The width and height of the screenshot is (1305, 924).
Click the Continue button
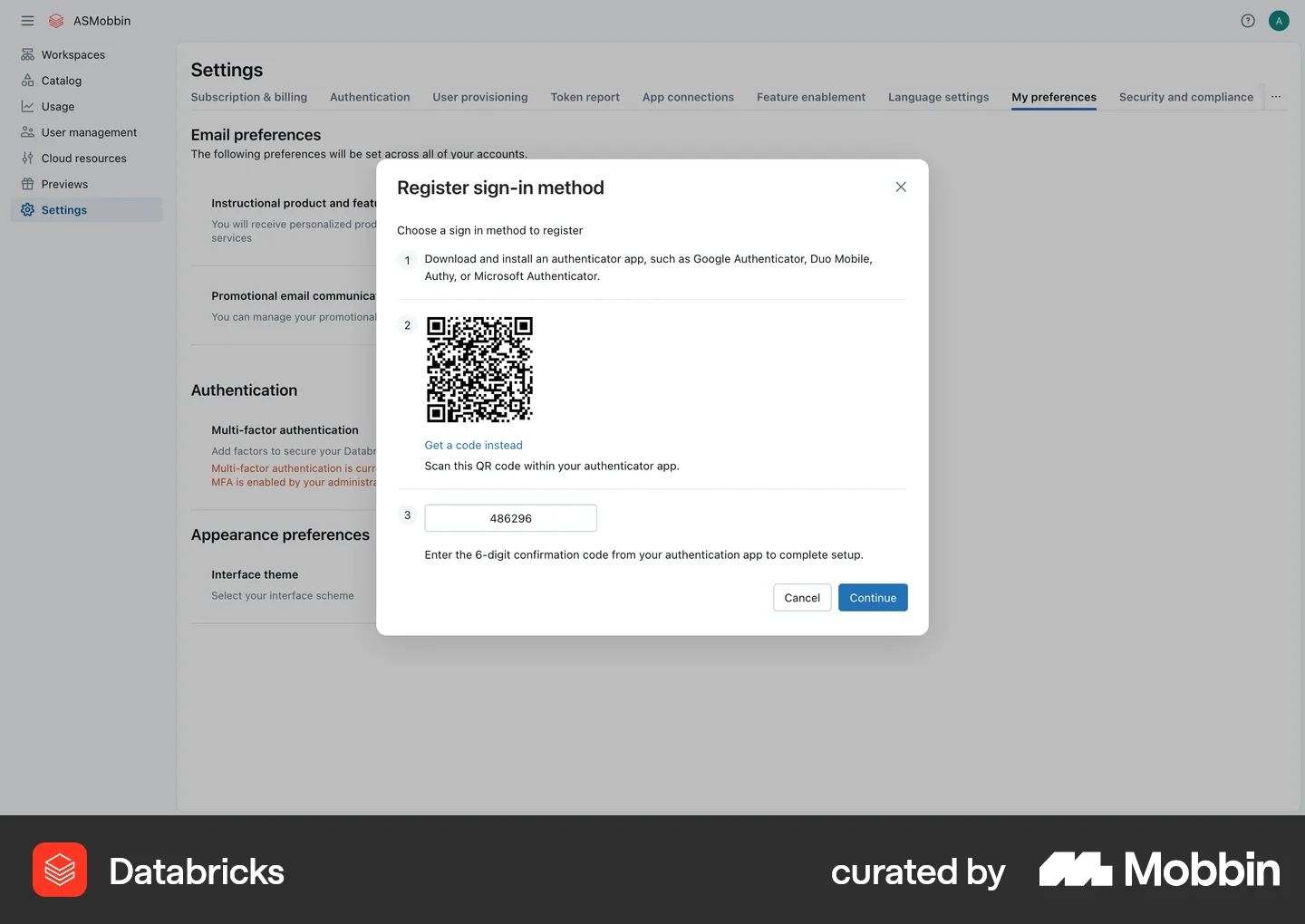pos(873,598)
